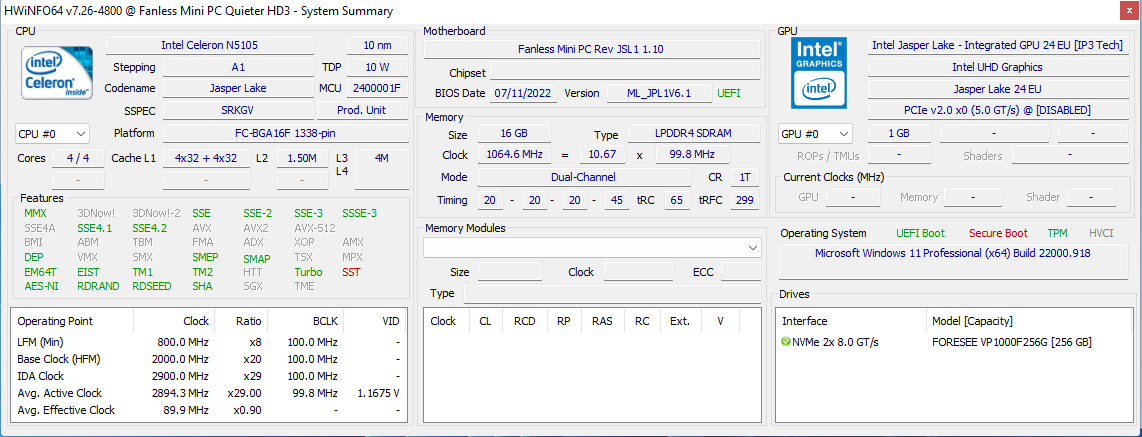Click the ML_JPL1V6.1 BIOS version value

pos(659,93)
